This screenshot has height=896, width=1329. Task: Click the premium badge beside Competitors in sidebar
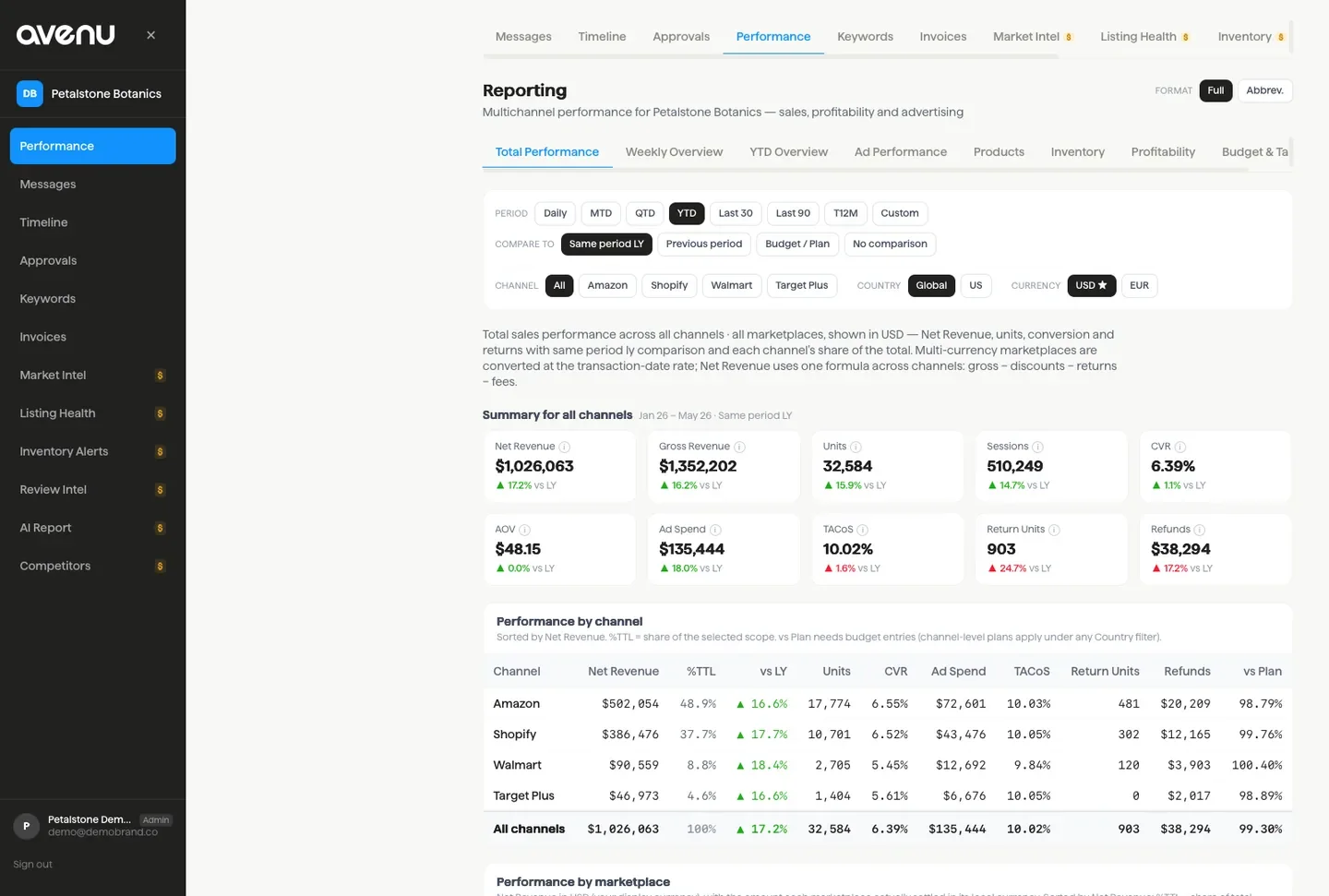(161, 567)
